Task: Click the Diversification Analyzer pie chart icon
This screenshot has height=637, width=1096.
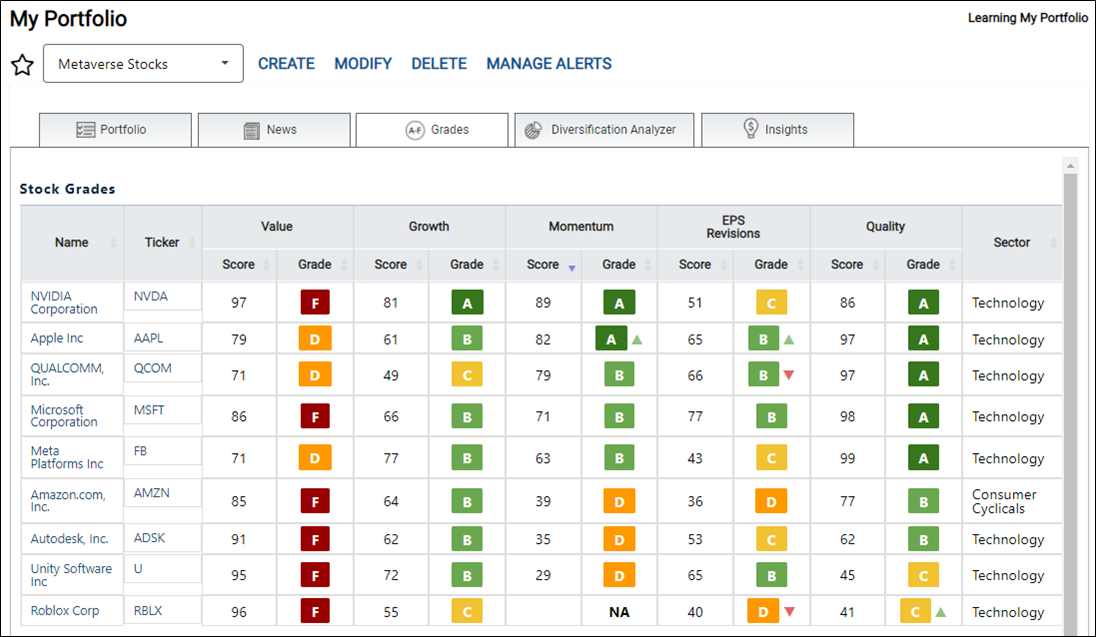Action: coord(533,130)
